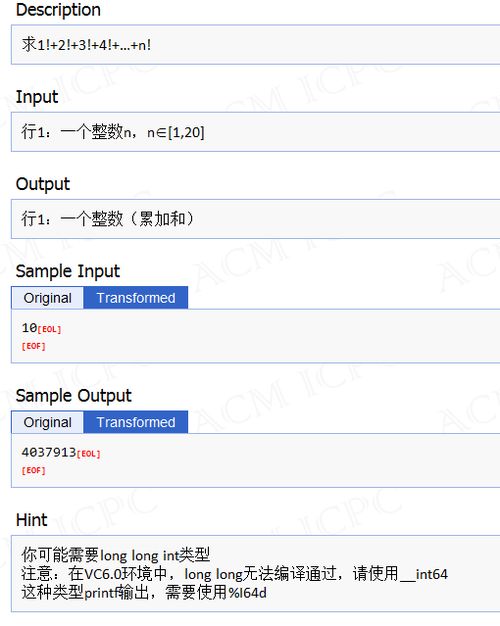Select Original tab under Sample Output

(x=48, y=422)
